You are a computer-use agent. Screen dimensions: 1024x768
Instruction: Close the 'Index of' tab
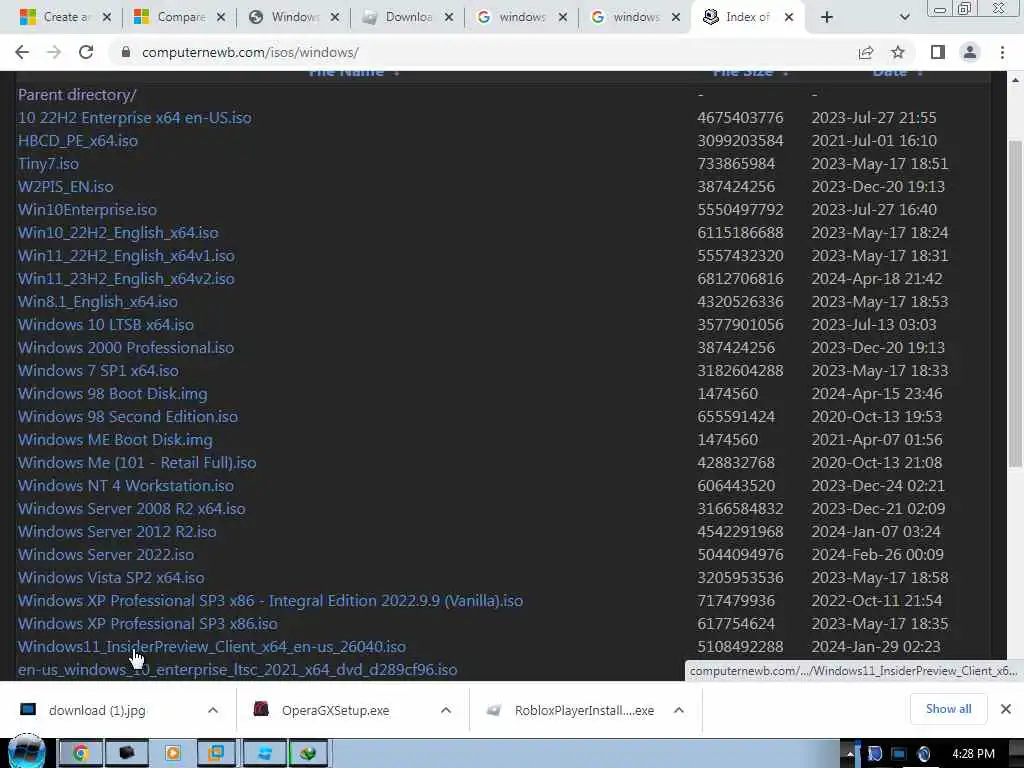[x=789, y=17]
